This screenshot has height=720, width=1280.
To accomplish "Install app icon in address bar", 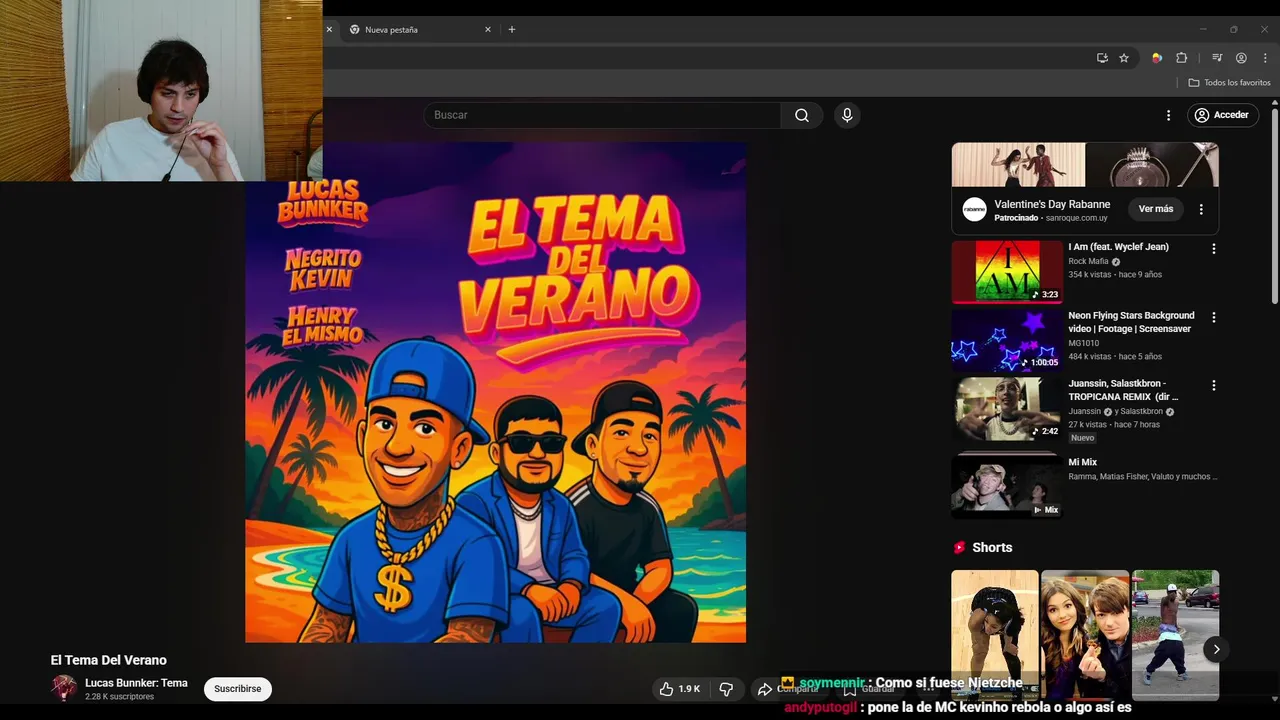I will point(1102,58).
